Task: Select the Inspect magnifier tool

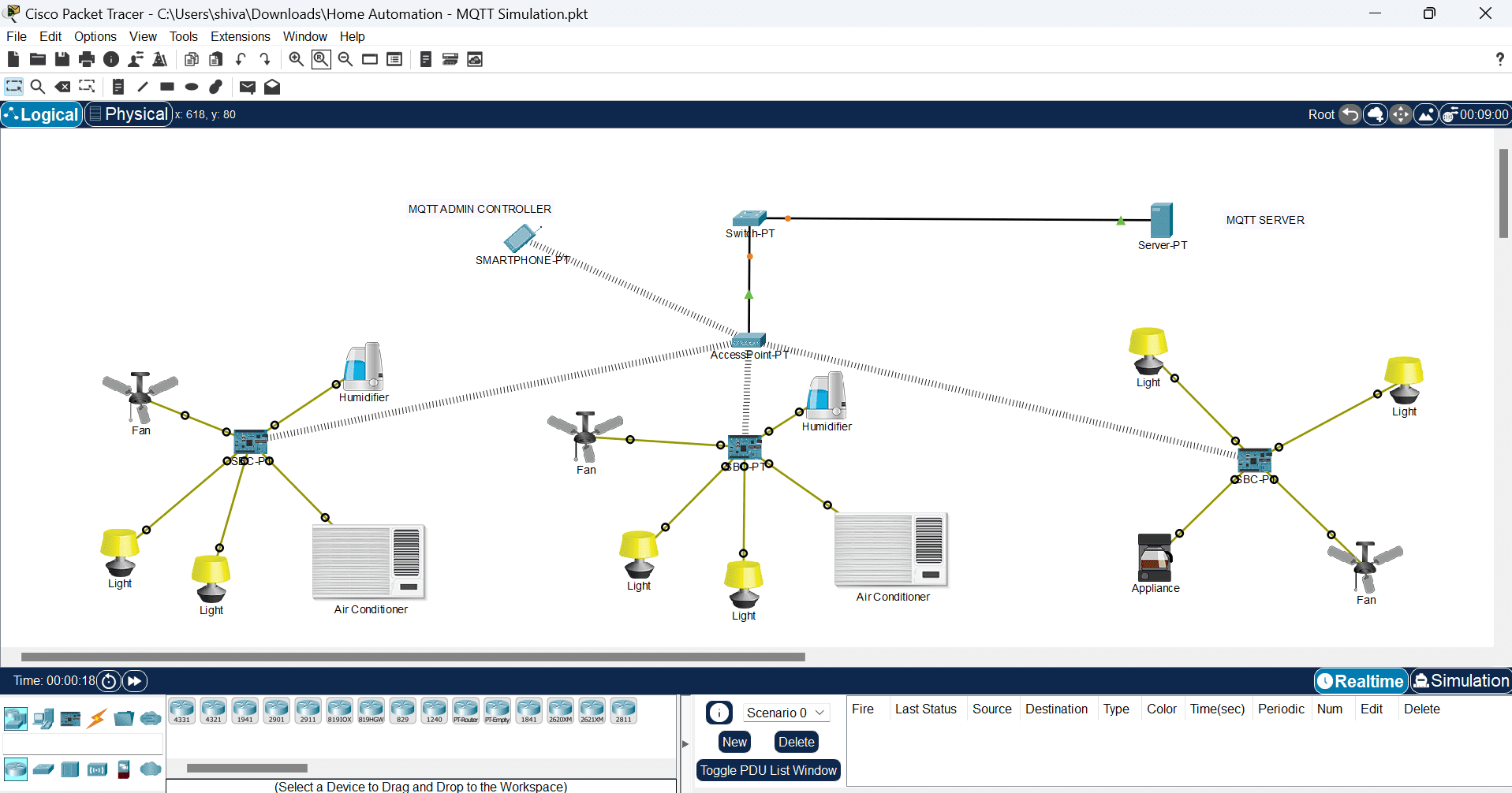Action: (x=37, y=87)
